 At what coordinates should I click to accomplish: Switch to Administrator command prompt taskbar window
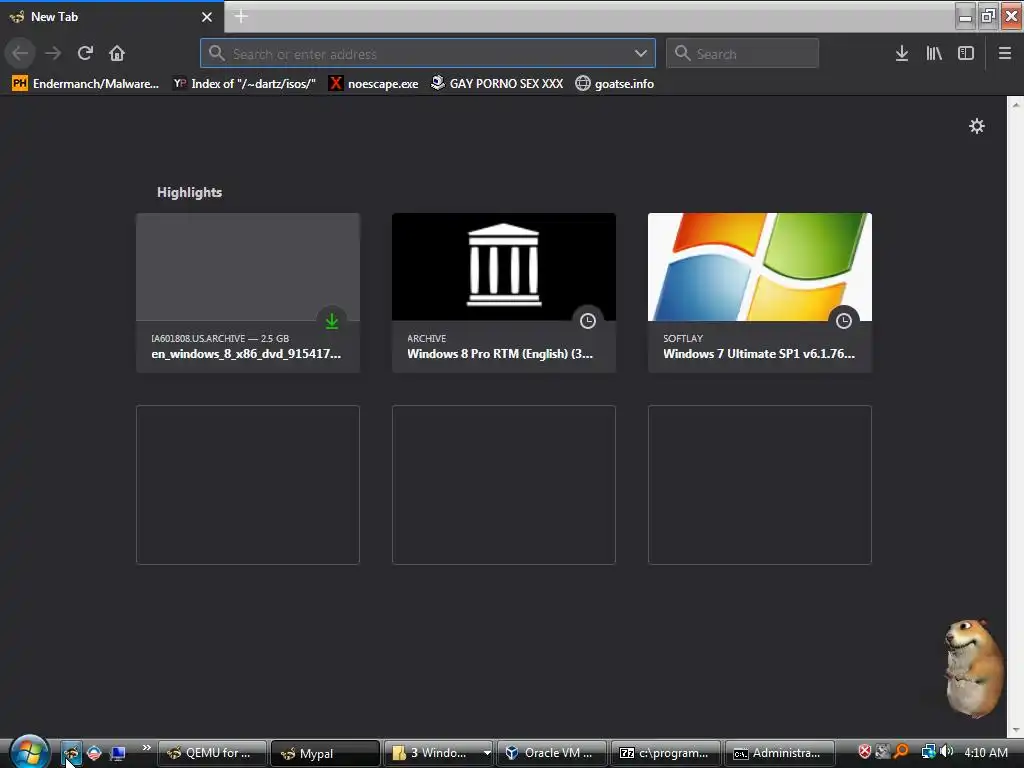(780, 753)
